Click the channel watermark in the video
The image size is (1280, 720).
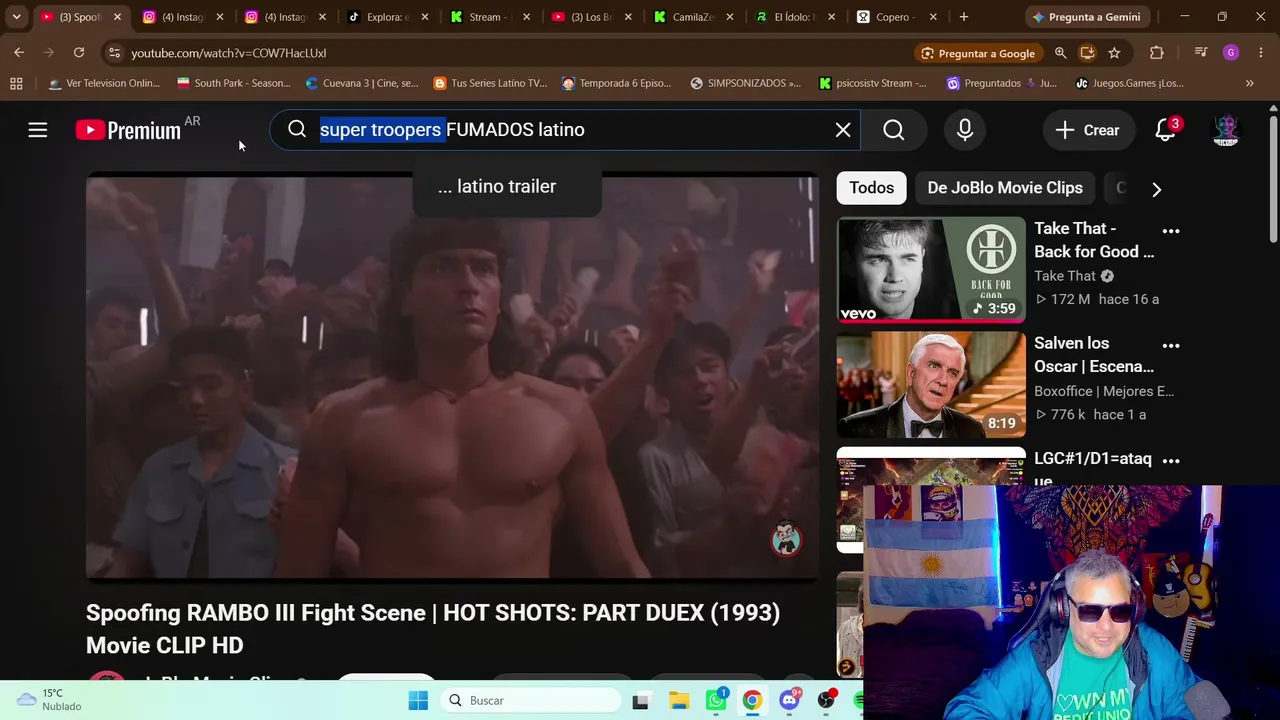pyautogui.click(x=787, y=540)
